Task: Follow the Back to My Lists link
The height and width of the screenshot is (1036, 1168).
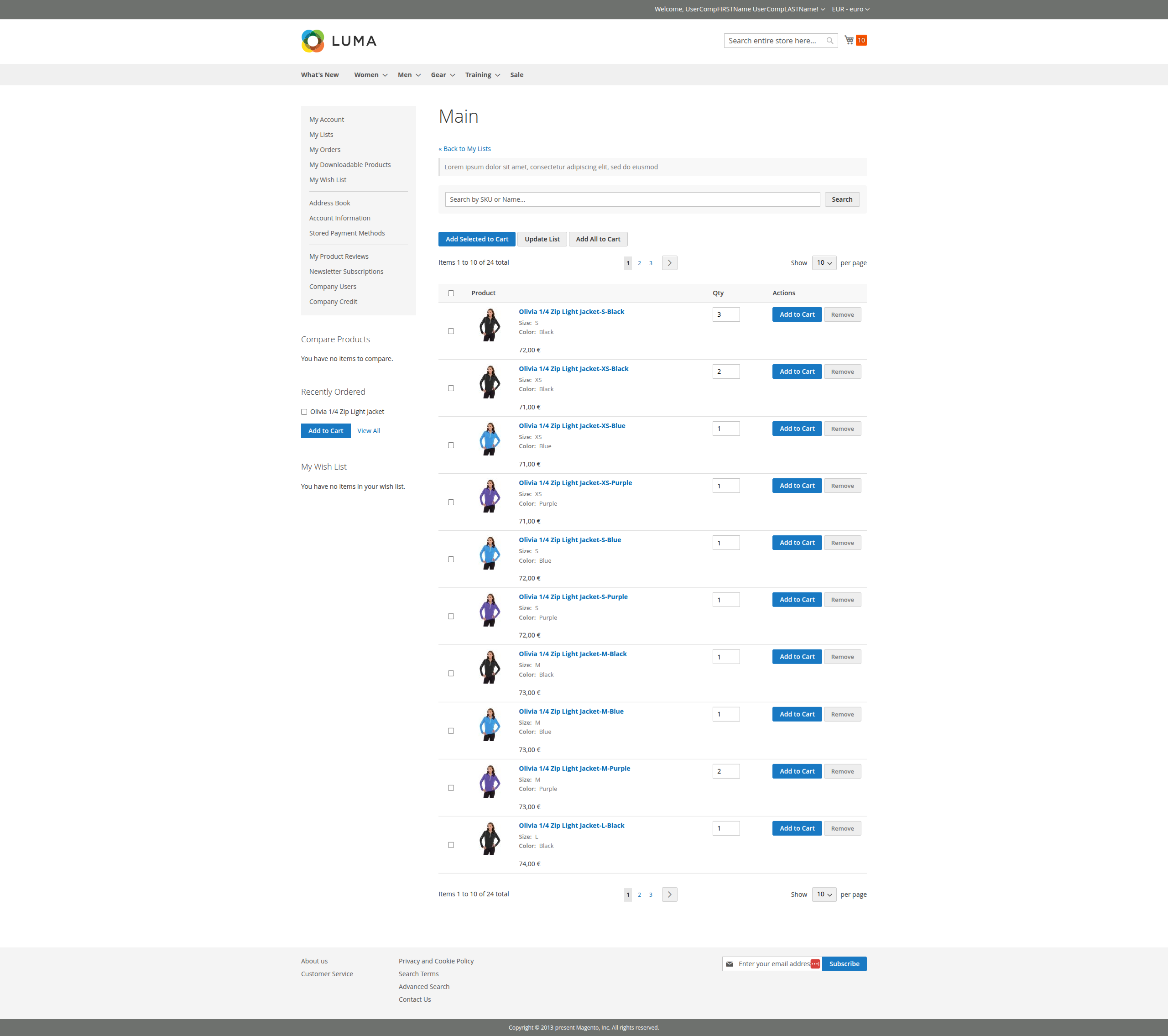Action: [464, 148]
